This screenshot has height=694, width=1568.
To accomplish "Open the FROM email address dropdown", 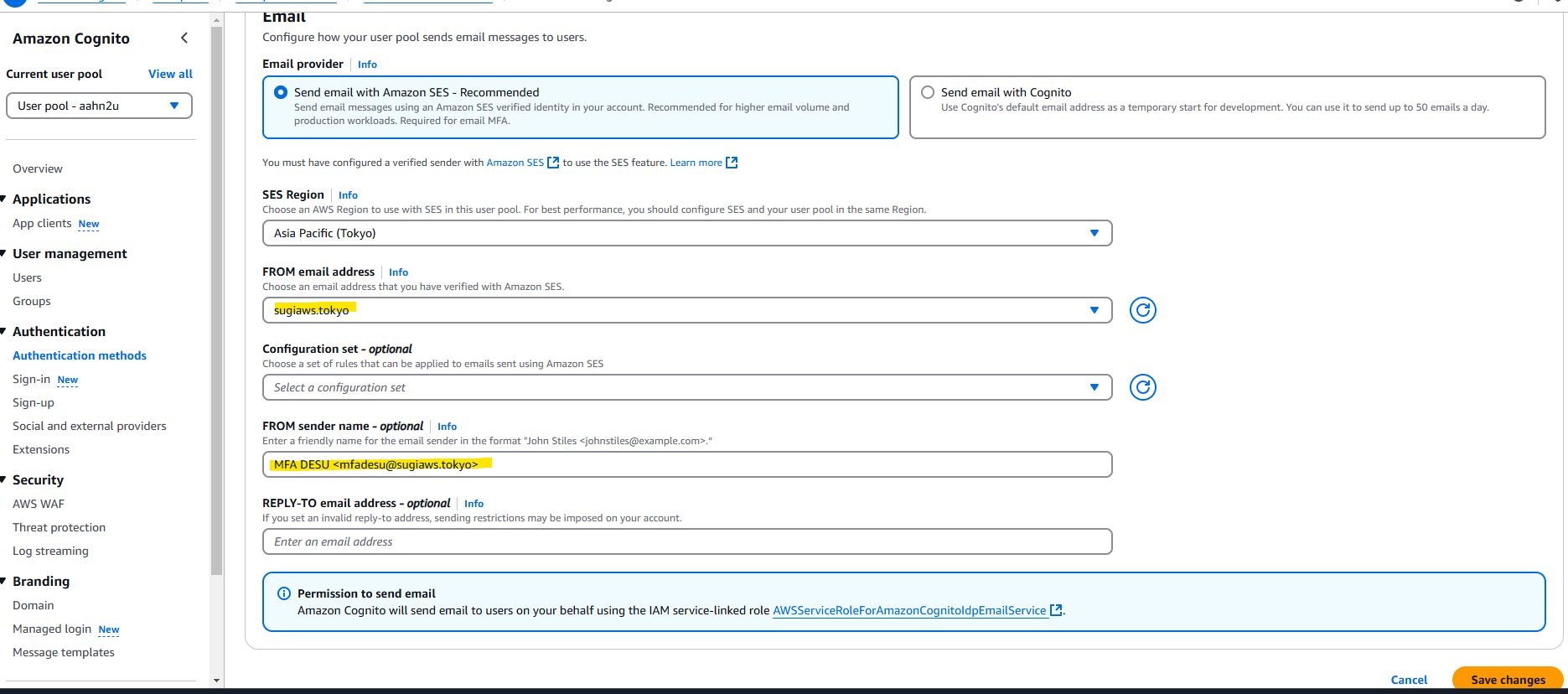I will (687, 310).
